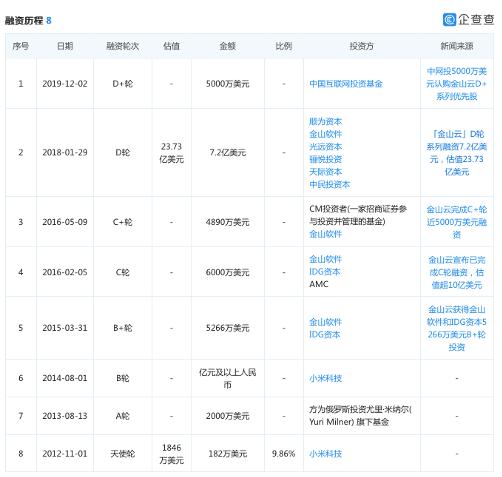Select date cell 2018-01-29

point(65,153)
